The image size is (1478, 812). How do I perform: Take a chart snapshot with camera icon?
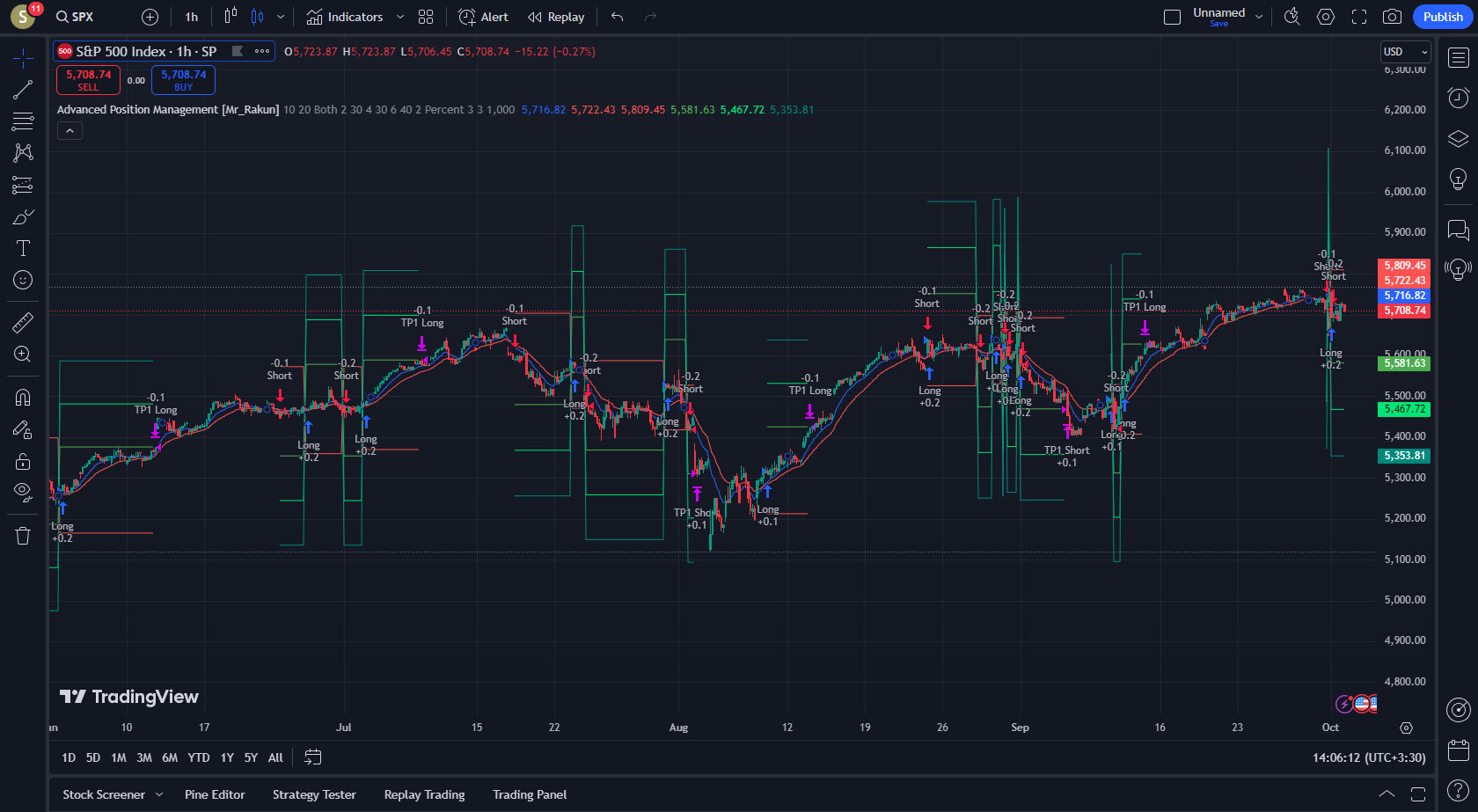tap(1392, 17)
